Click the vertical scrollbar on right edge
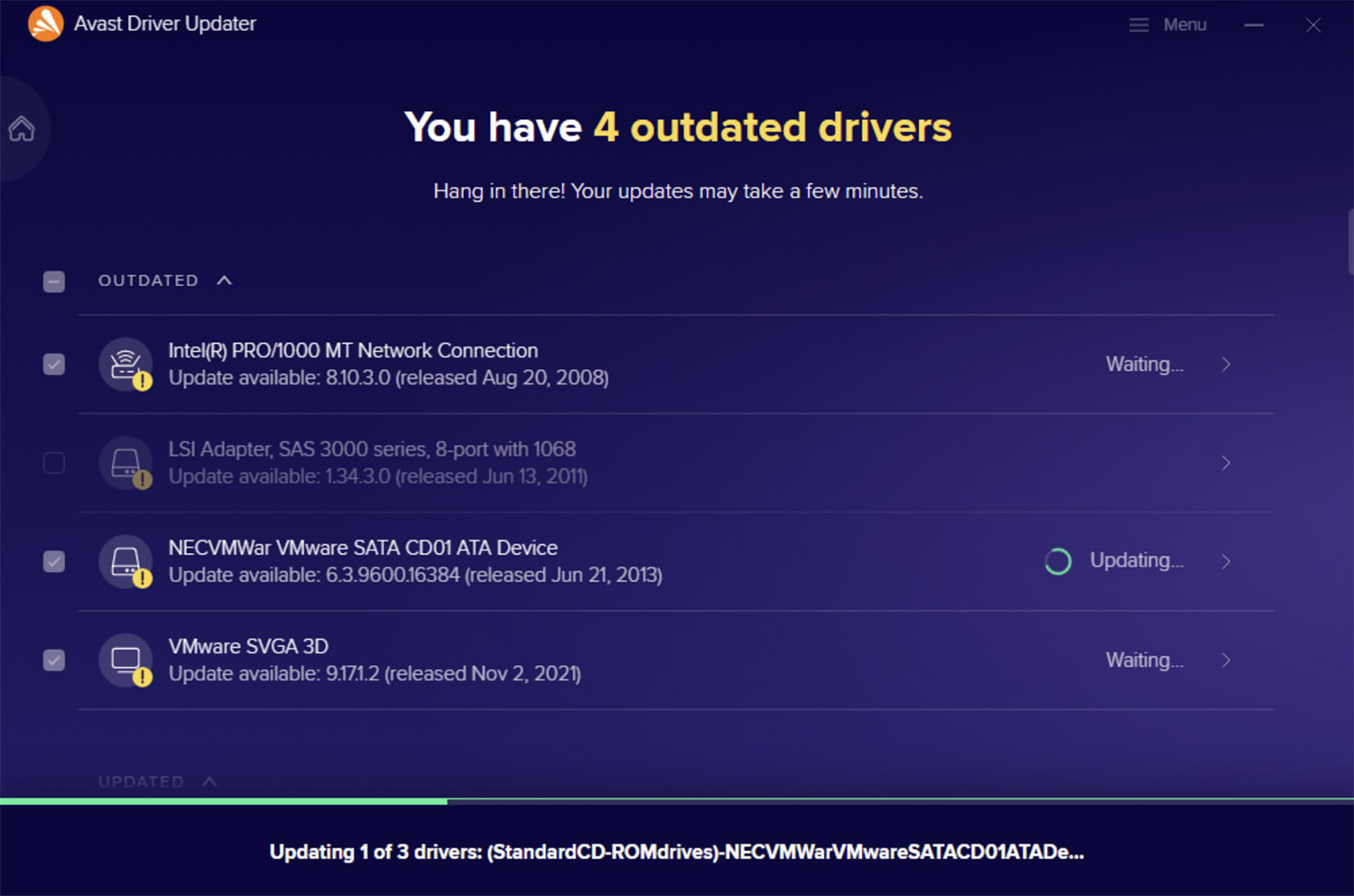1354x896 pixels. (x=1350, y=242)
